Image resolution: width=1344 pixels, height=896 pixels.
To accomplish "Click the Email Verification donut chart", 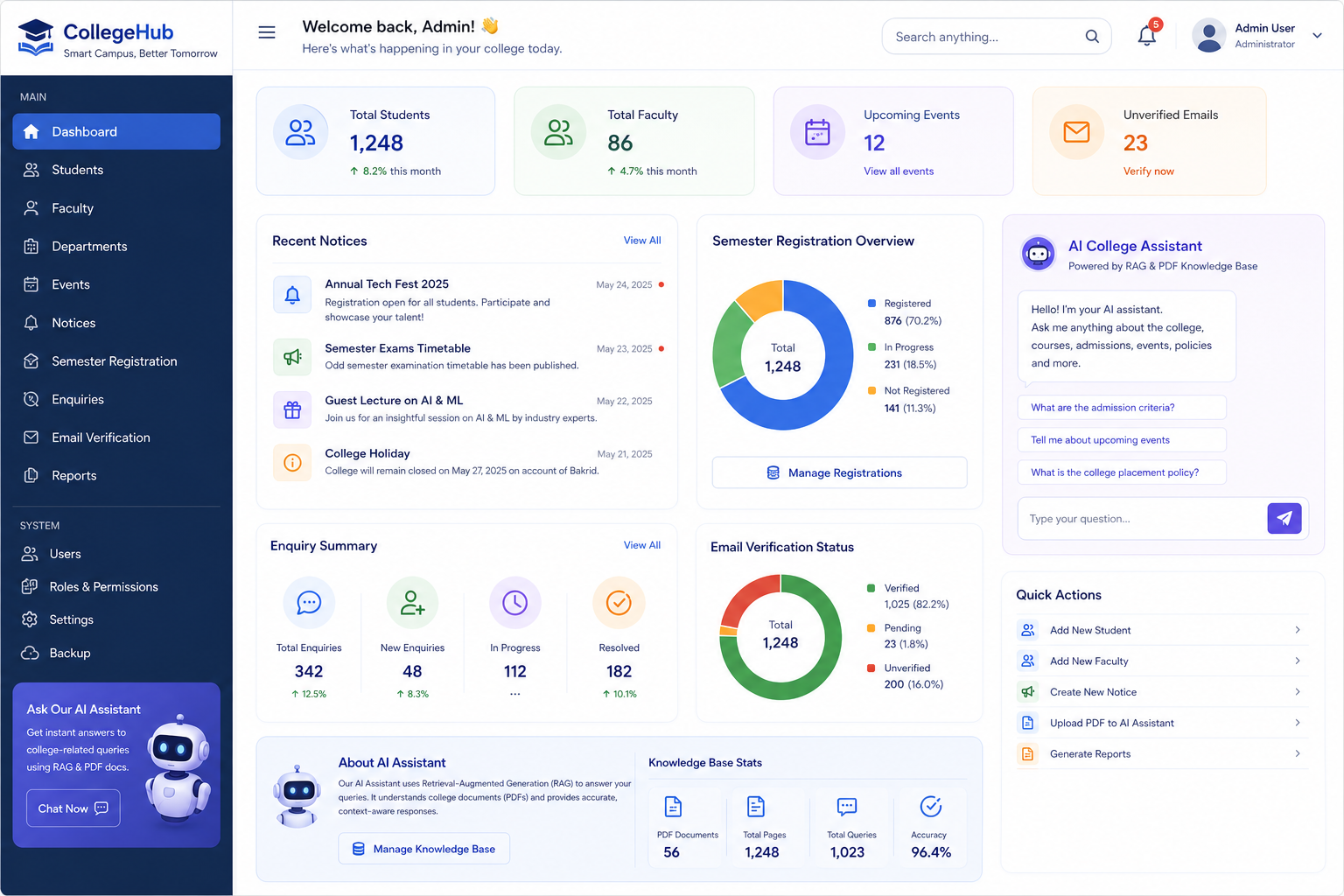I will pos(780,637).
